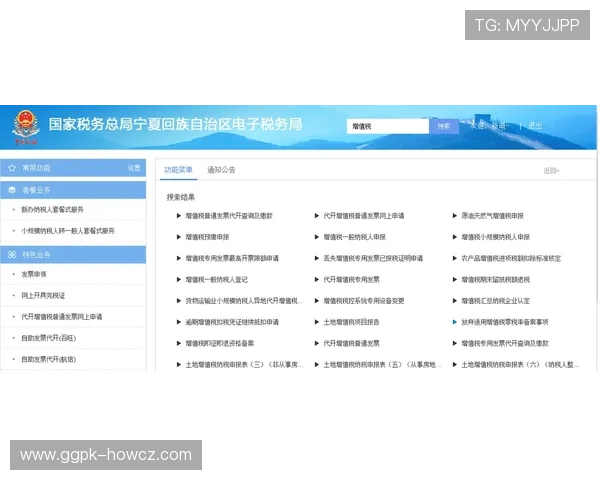Open result 增值税专用发票代开查询及缴款
The width and height of the screenshot is (600, 480).
pyautogui.click(x=505, y=343)
